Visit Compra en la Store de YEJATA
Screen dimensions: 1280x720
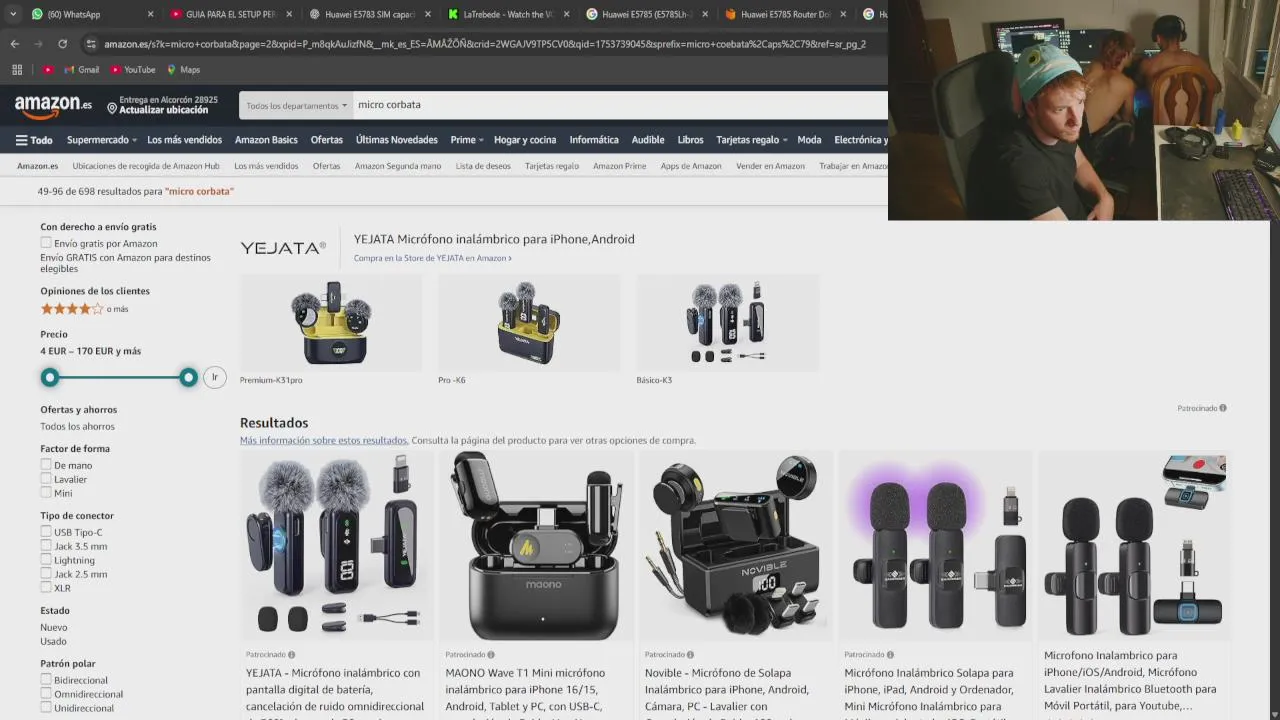point(432,258)
